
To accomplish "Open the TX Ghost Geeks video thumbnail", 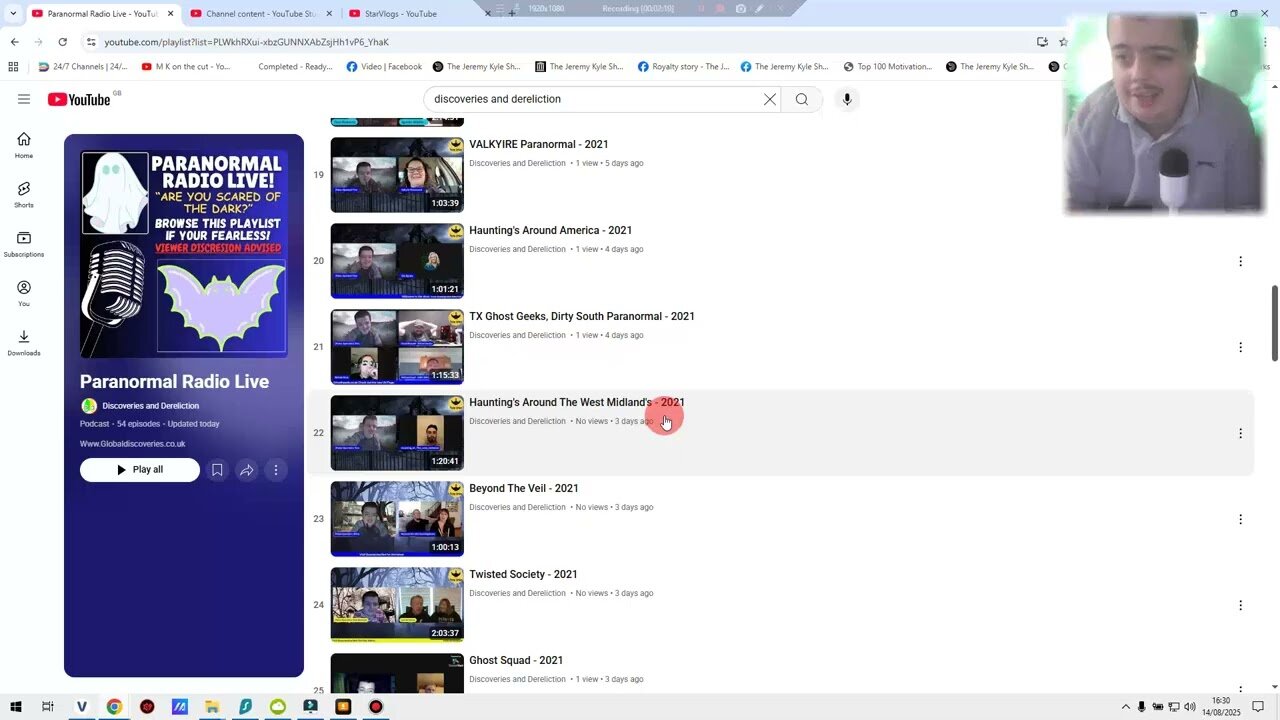I will coord(397,347).
